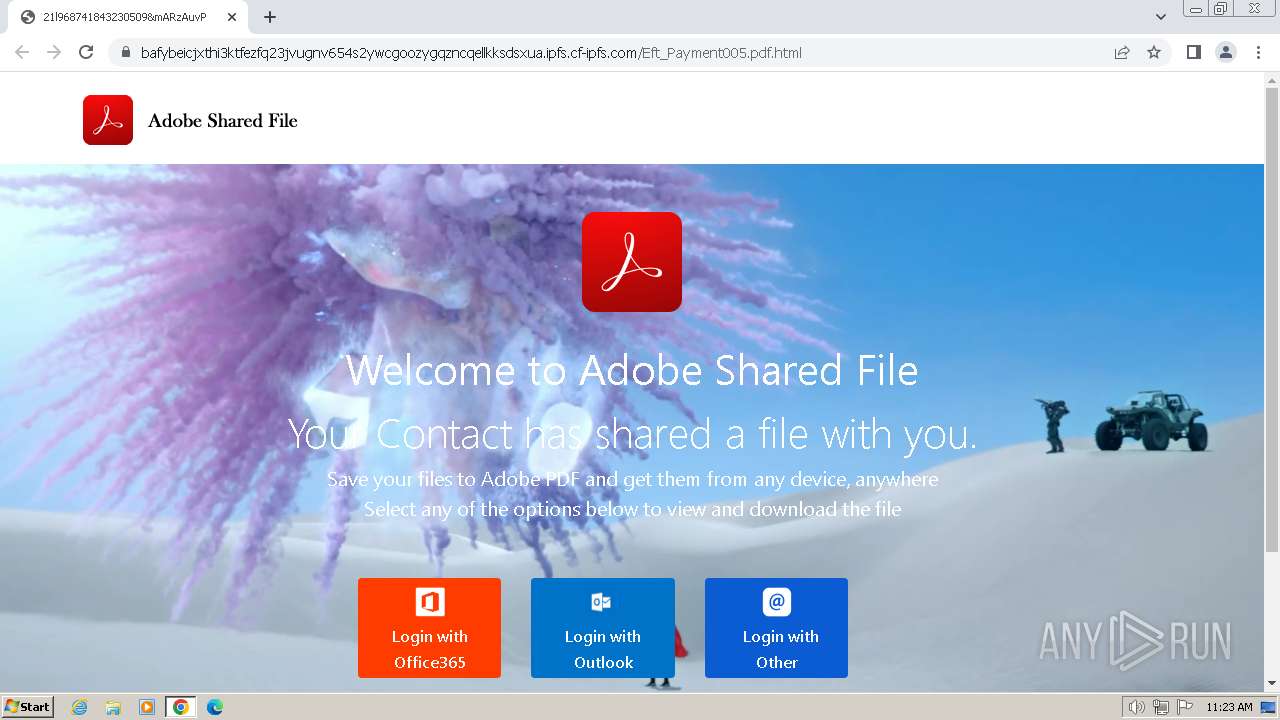1280x720 pixels.
Task: Click Welcome to Adobe Shared File heading
Action: pyautogui.click(x=632, y=370)
